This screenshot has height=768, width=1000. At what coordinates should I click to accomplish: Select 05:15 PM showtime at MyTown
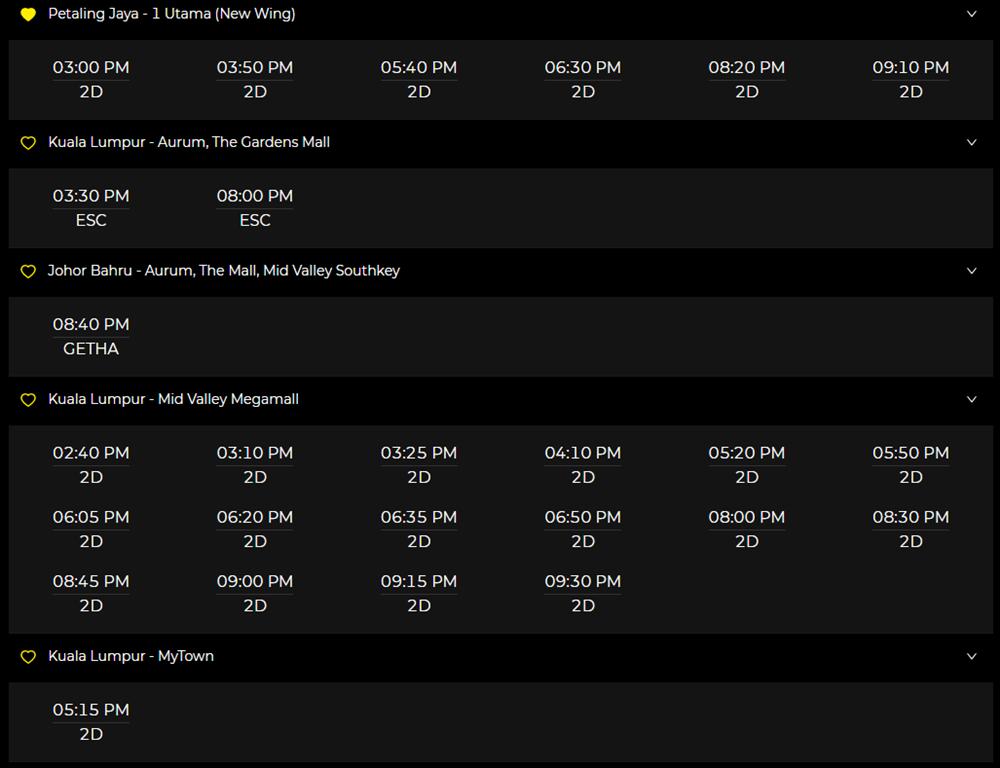[91, 721]
